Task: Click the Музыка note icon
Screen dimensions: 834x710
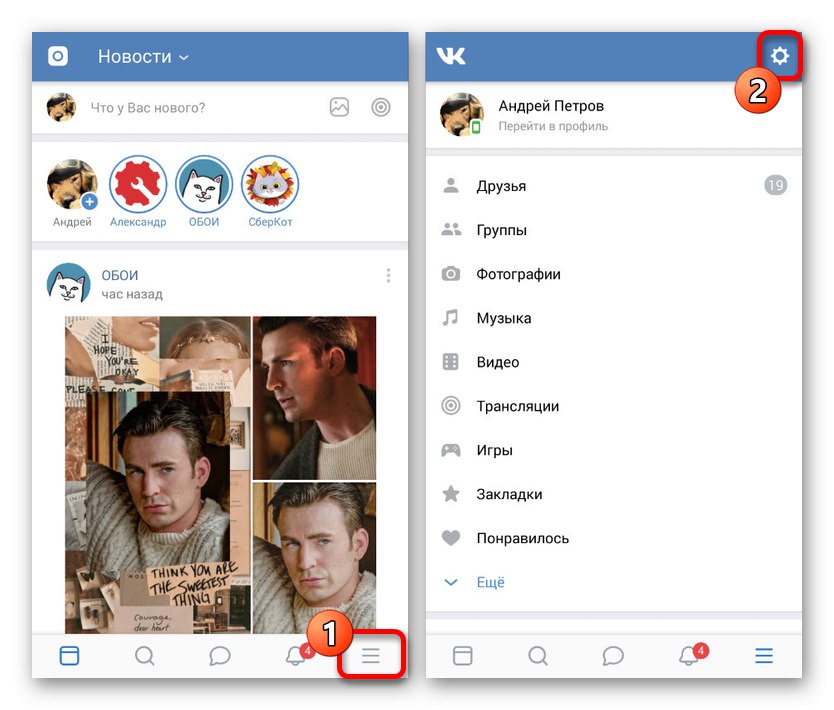Action: (451, 318)
